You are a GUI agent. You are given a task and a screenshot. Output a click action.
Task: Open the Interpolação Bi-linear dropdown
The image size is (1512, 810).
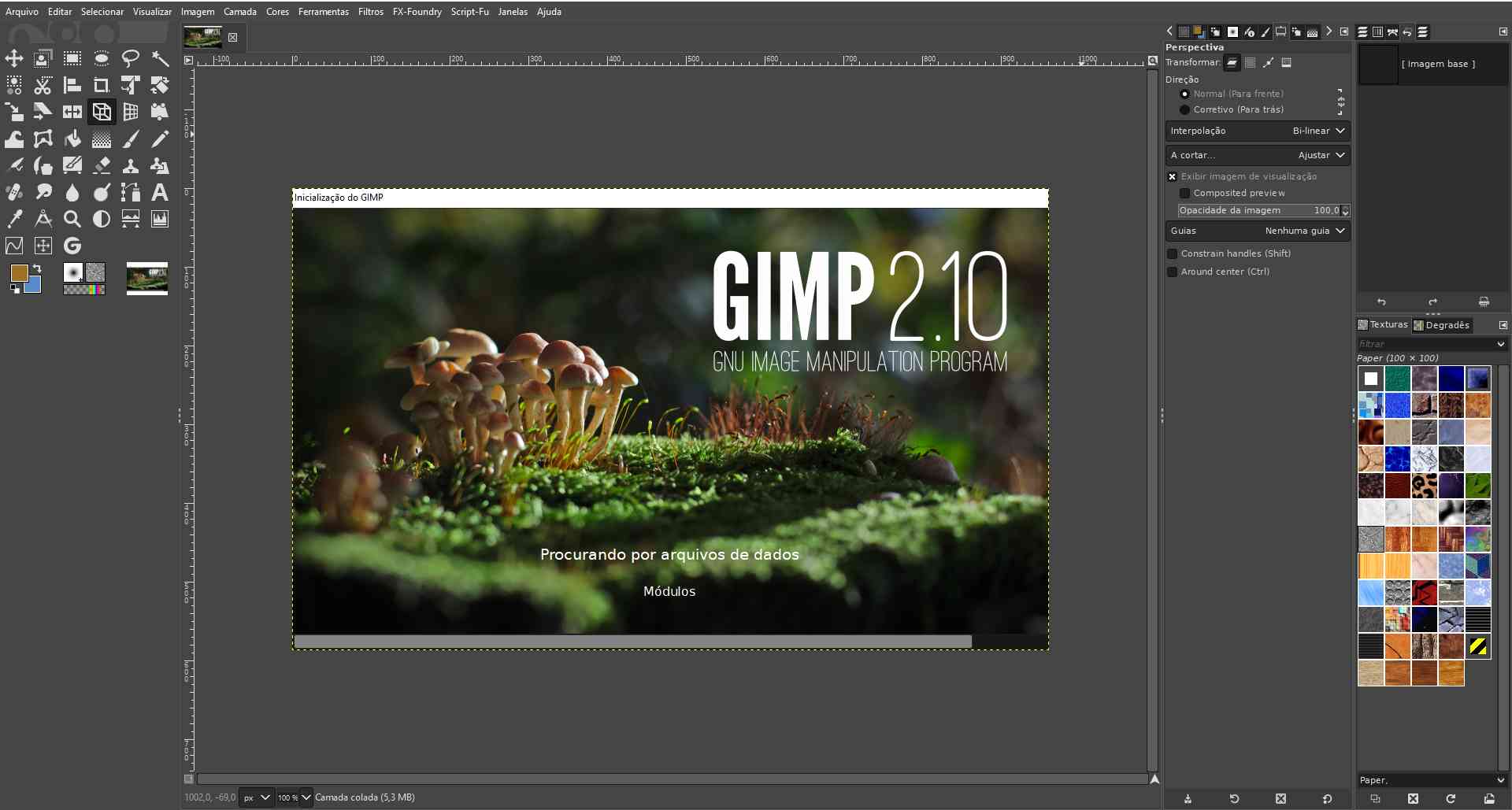pos(1258,131)
